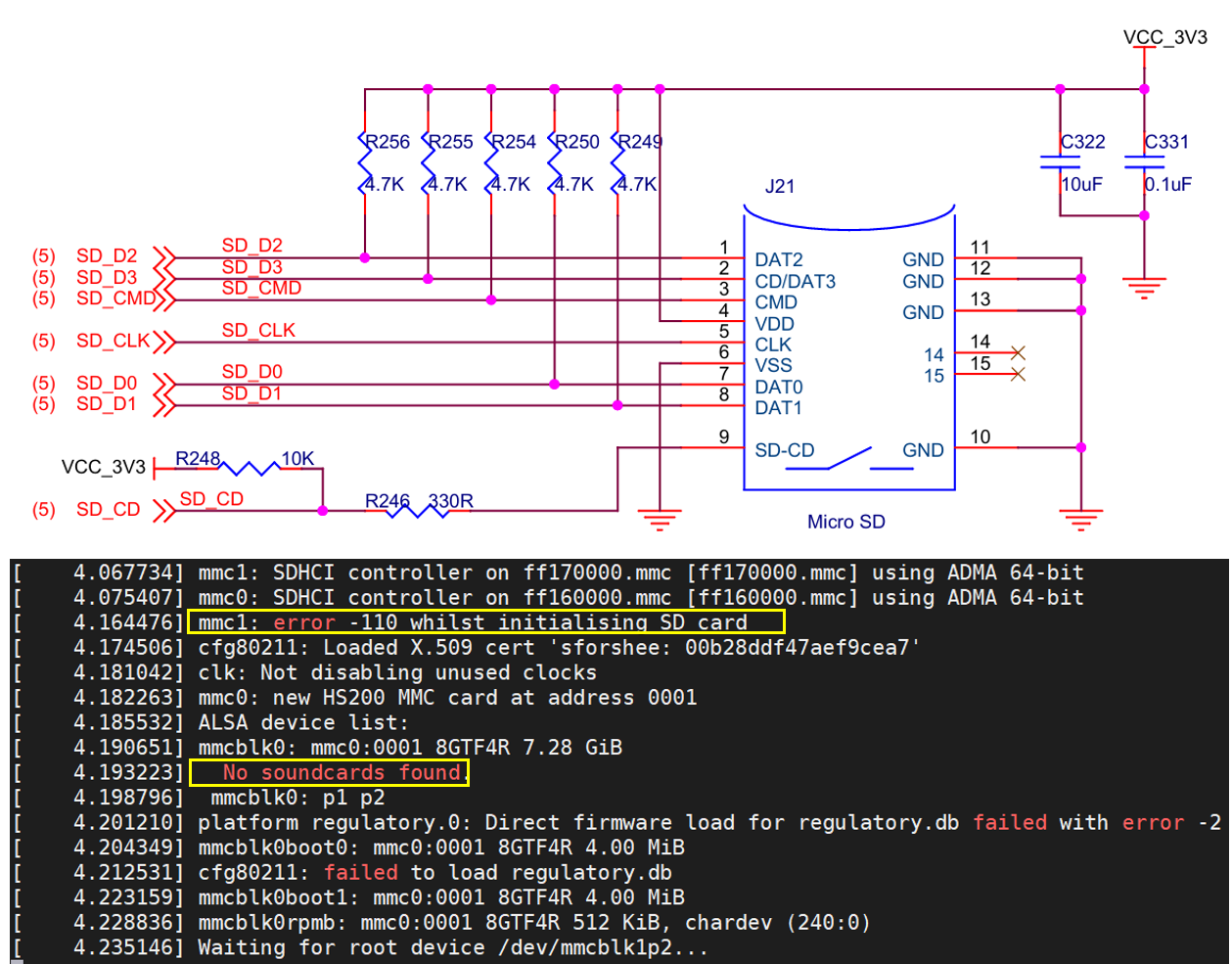1232x964 pixels.
Task: Click the SD_CLK off-page port symbol
Action: pyautogui.click(x=164, y=342)
